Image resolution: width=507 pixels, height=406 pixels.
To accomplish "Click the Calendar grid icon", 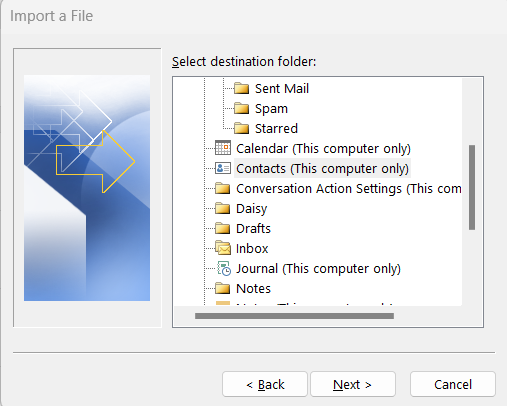I will point(223,148).
